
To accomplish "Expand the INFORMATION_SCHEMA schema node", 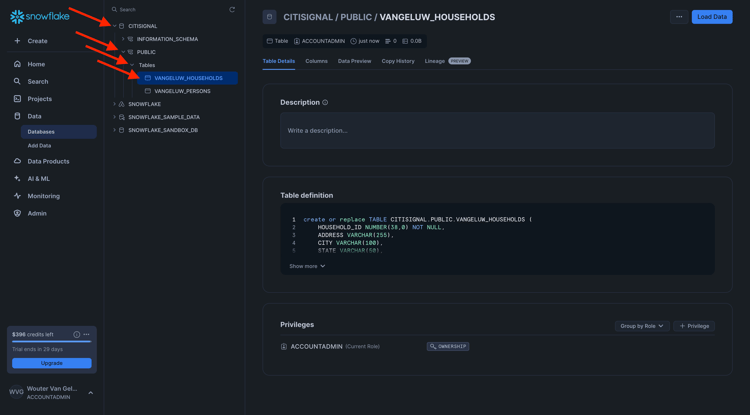I will coord(123,39).
